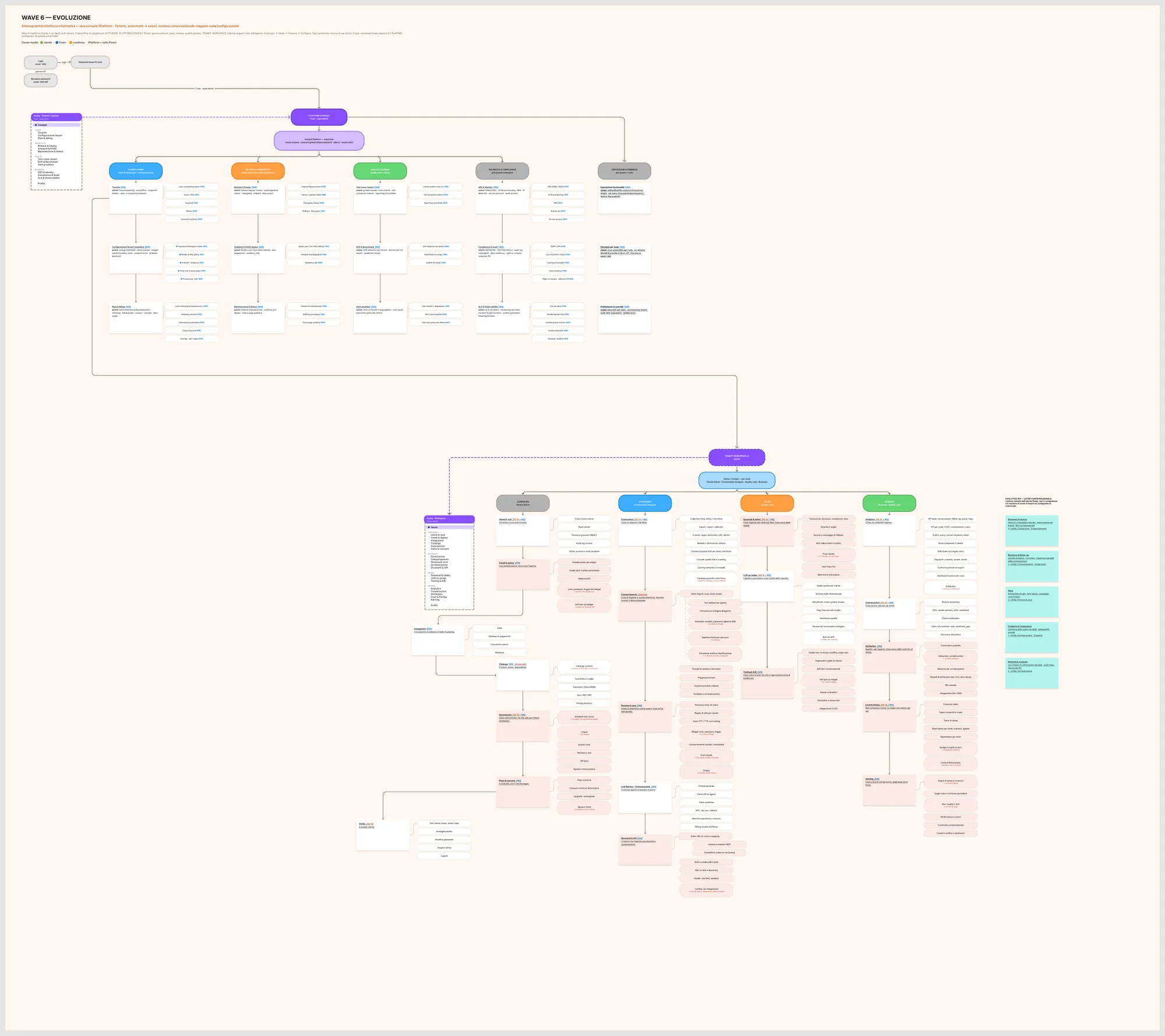Click the Conversazioni card

pos(889,615)
